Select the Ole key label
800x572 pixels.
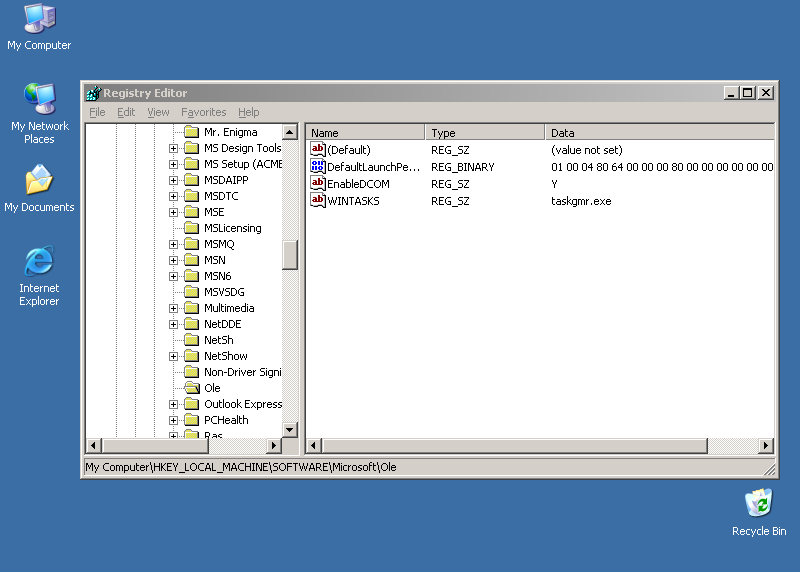tap(212, 388)
